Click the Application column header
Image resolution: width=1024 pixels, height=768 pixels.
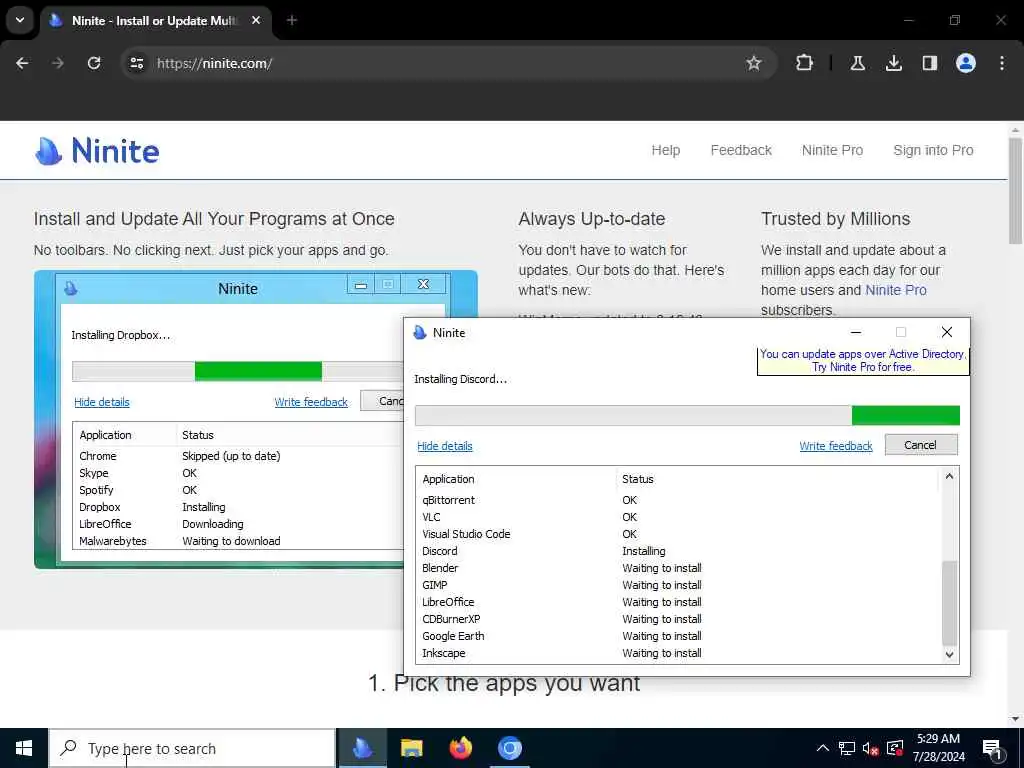point(516,479)
